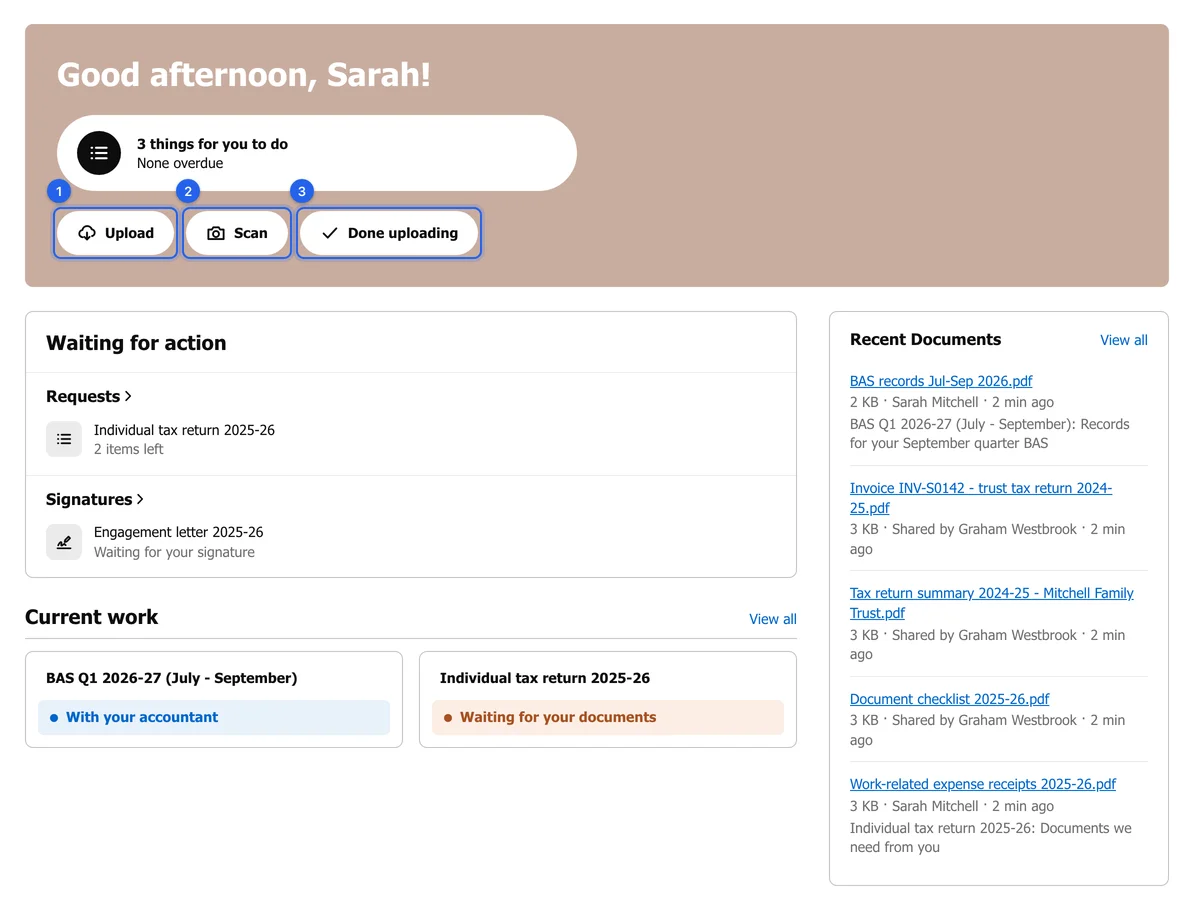Click the Scan button label
Viewport: 1201px width, 900px height.
pyautogui.click(x=251, y=233)
